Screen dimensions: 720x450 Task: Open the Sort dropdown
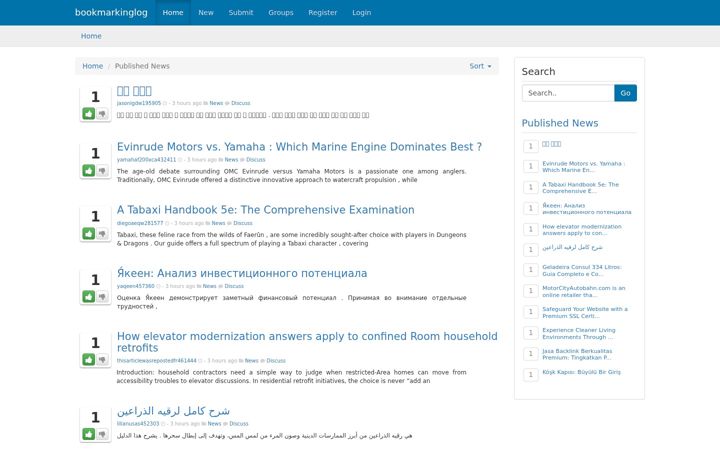(x=480, y=66)
